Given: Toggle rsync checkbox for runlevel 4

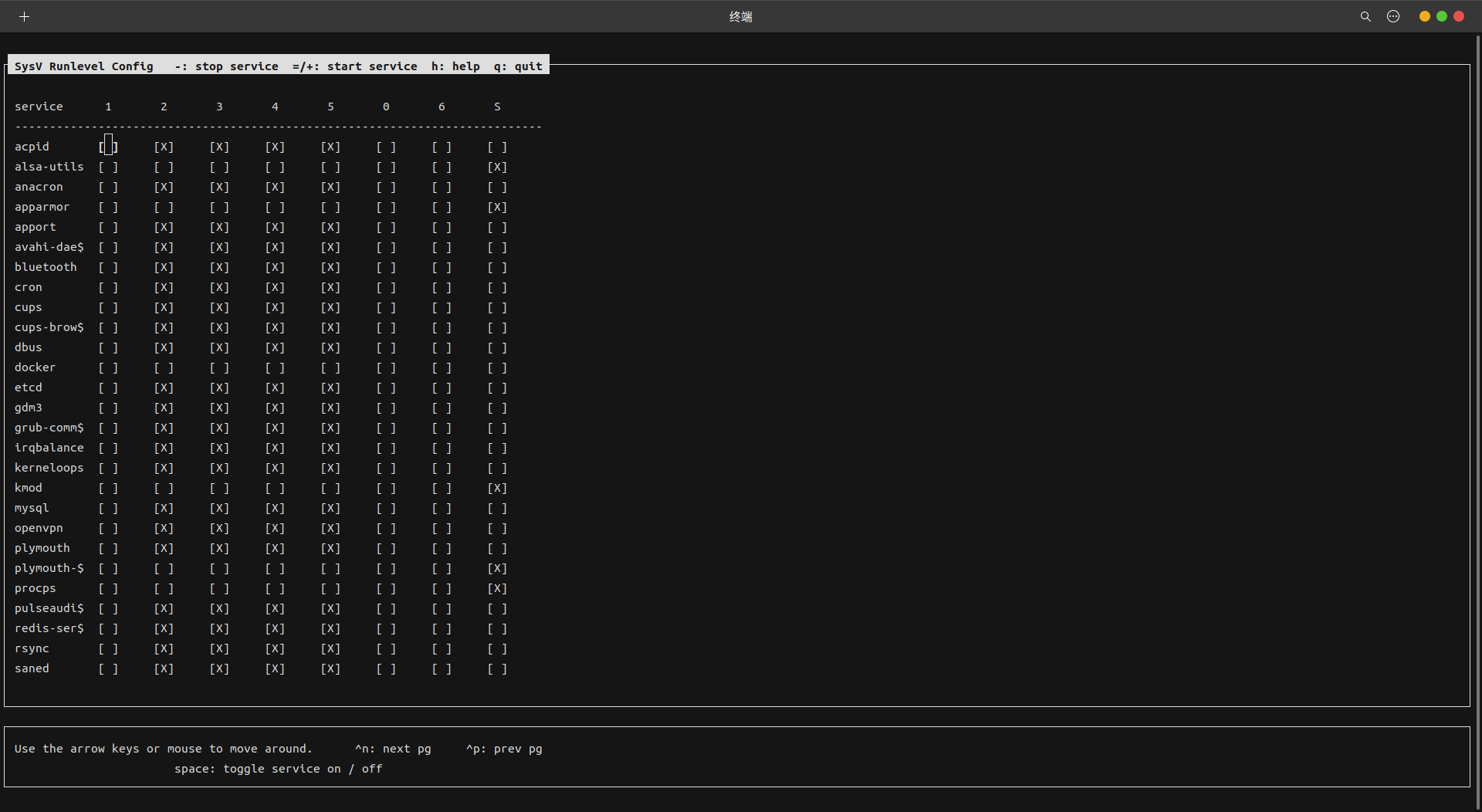Looking at the screenshot, I should 275,648.
